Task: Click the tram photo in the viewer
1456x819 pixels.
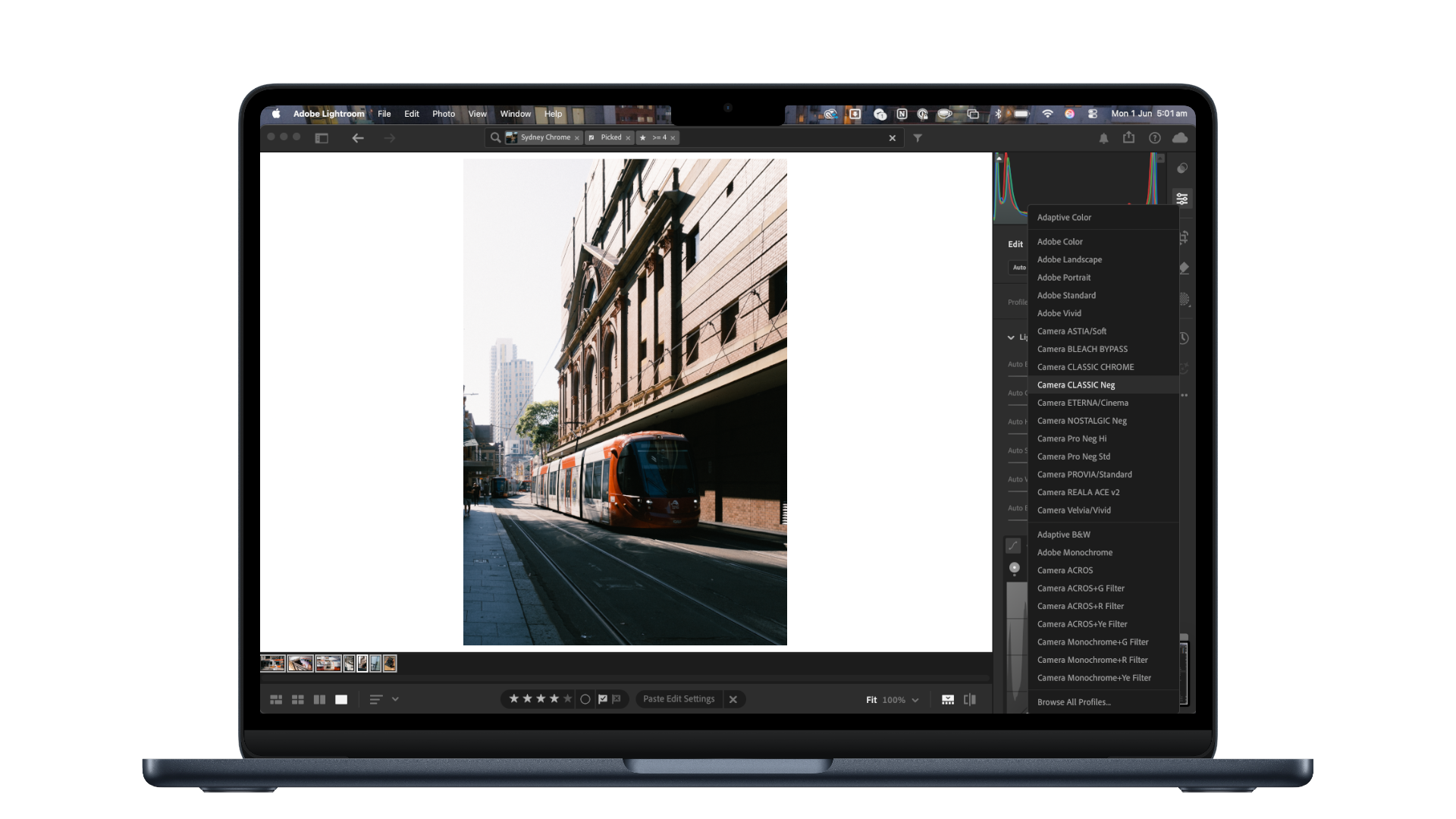Action: point(625,402)
